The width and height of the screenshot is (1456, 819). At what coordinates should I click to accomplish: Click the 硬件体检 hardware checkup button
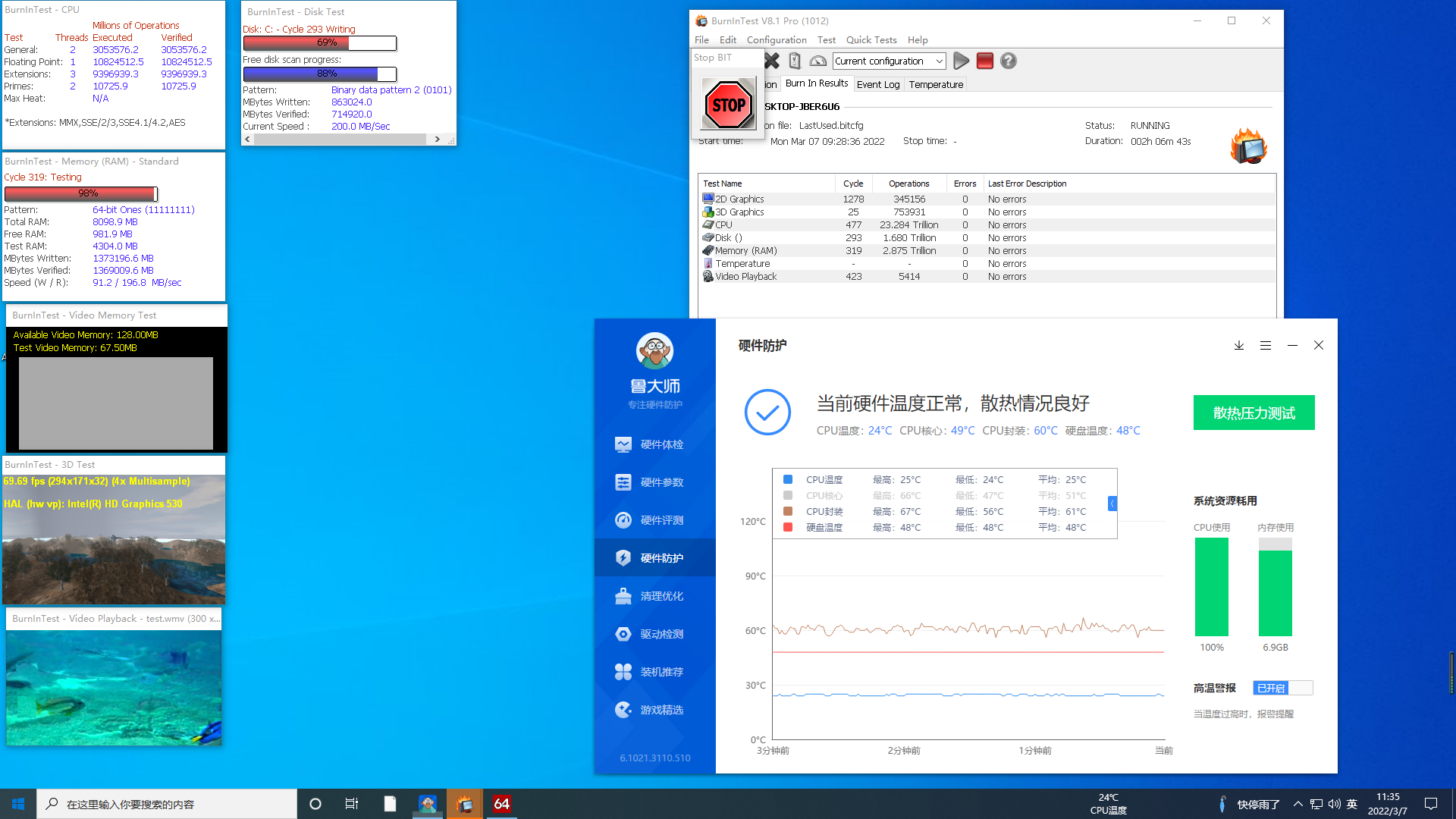coord(654,444)
